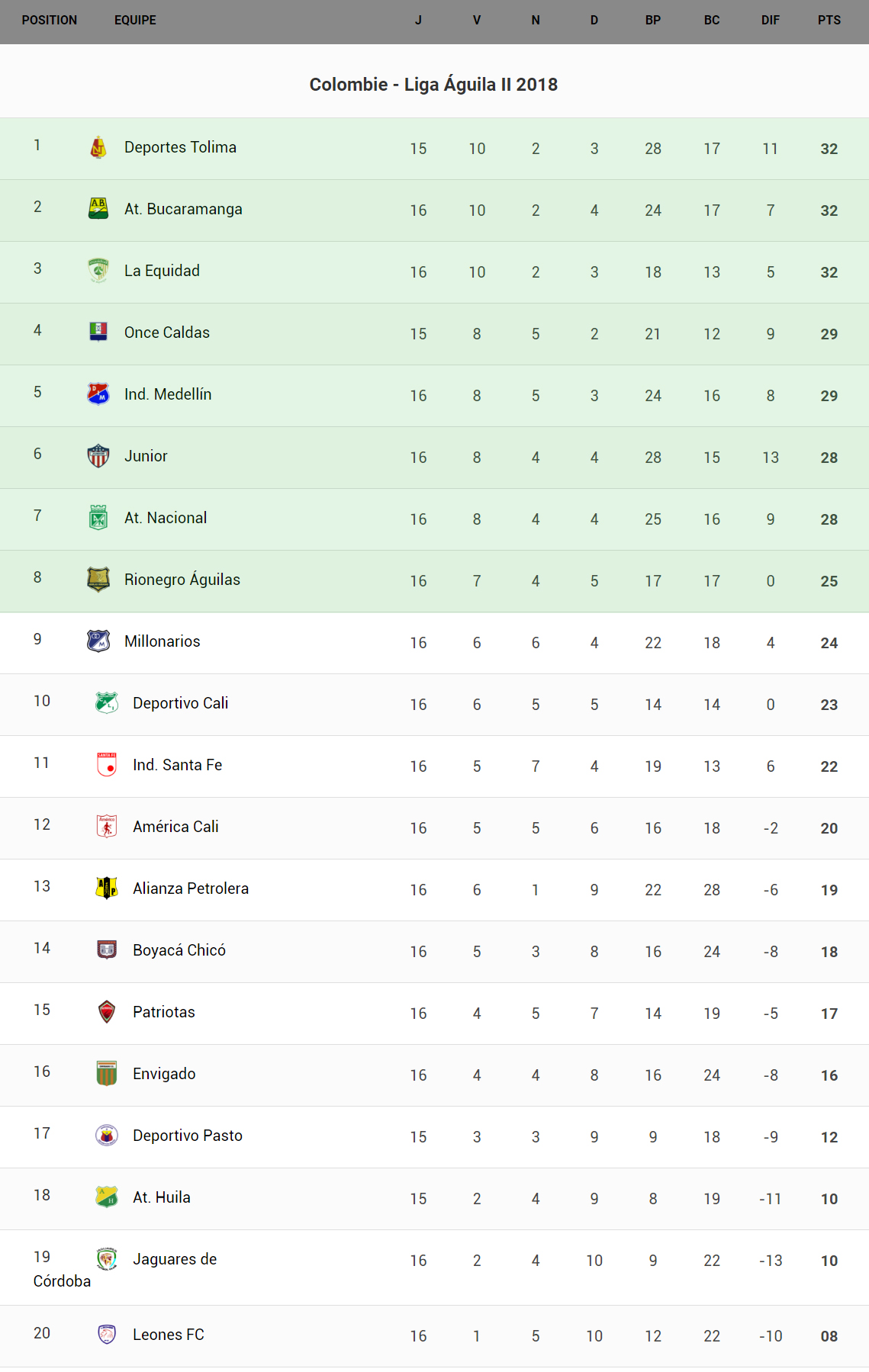This screenshot has height=1372, width=869.
Task: Click the Millonarios club logo
Action: click(98, 641)
